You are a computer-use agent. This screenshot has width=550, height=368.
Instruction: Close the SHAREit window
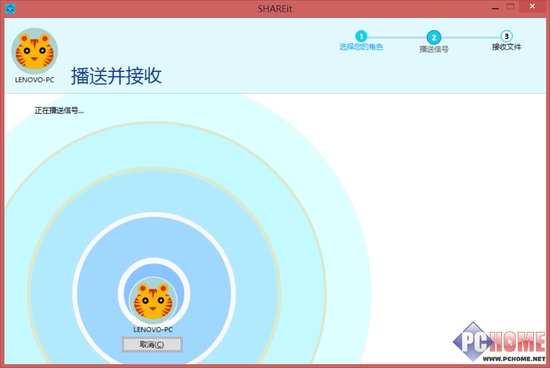coord(532,6)
